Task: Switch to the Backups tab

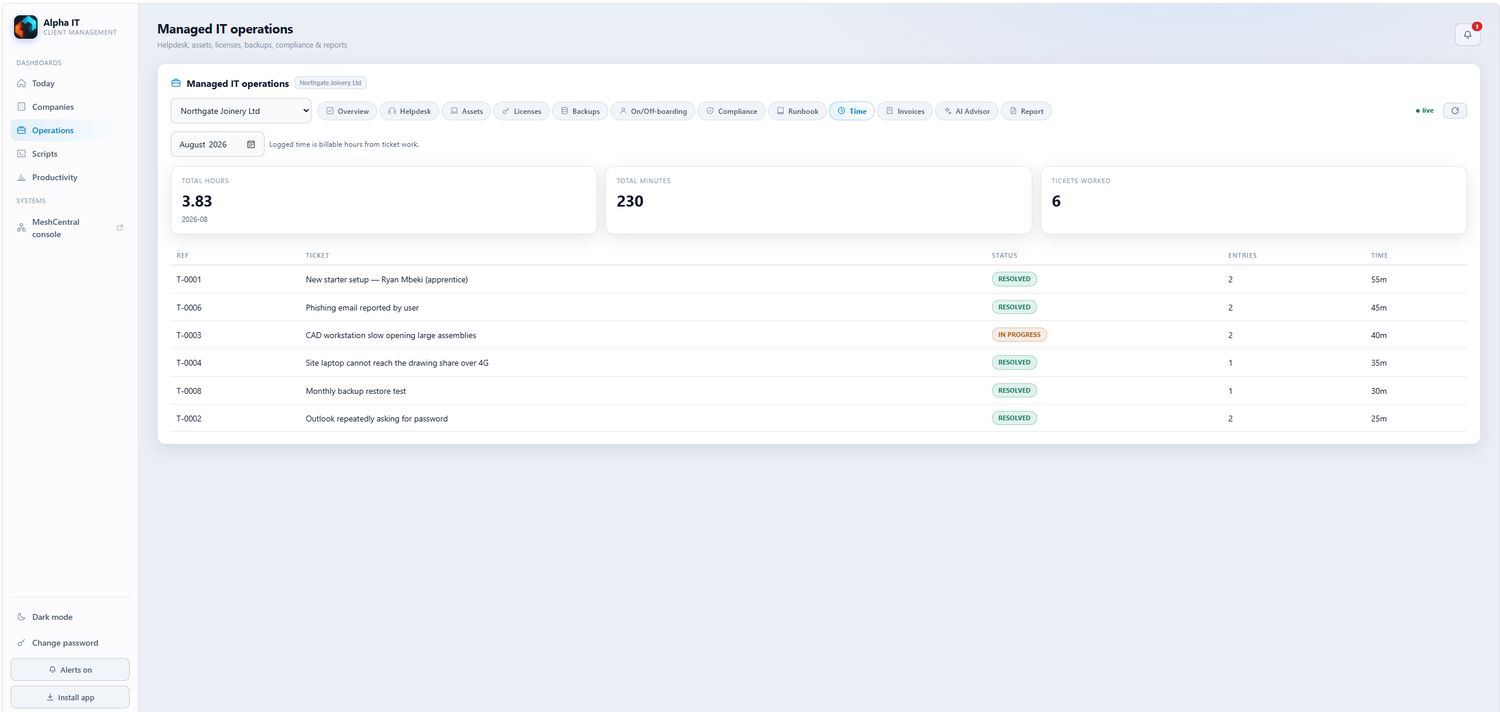Action: point(580,111)
